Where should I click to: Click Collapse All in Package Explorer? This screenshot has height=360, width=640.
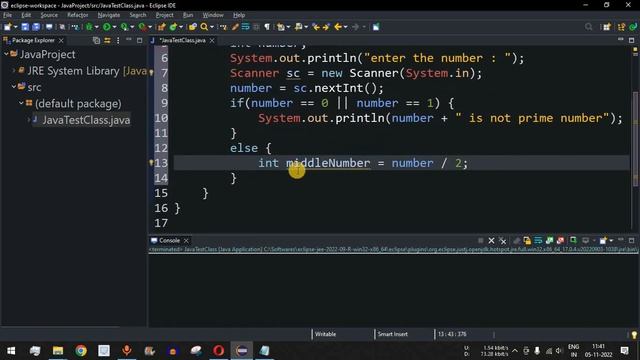[x=96, y=40]
